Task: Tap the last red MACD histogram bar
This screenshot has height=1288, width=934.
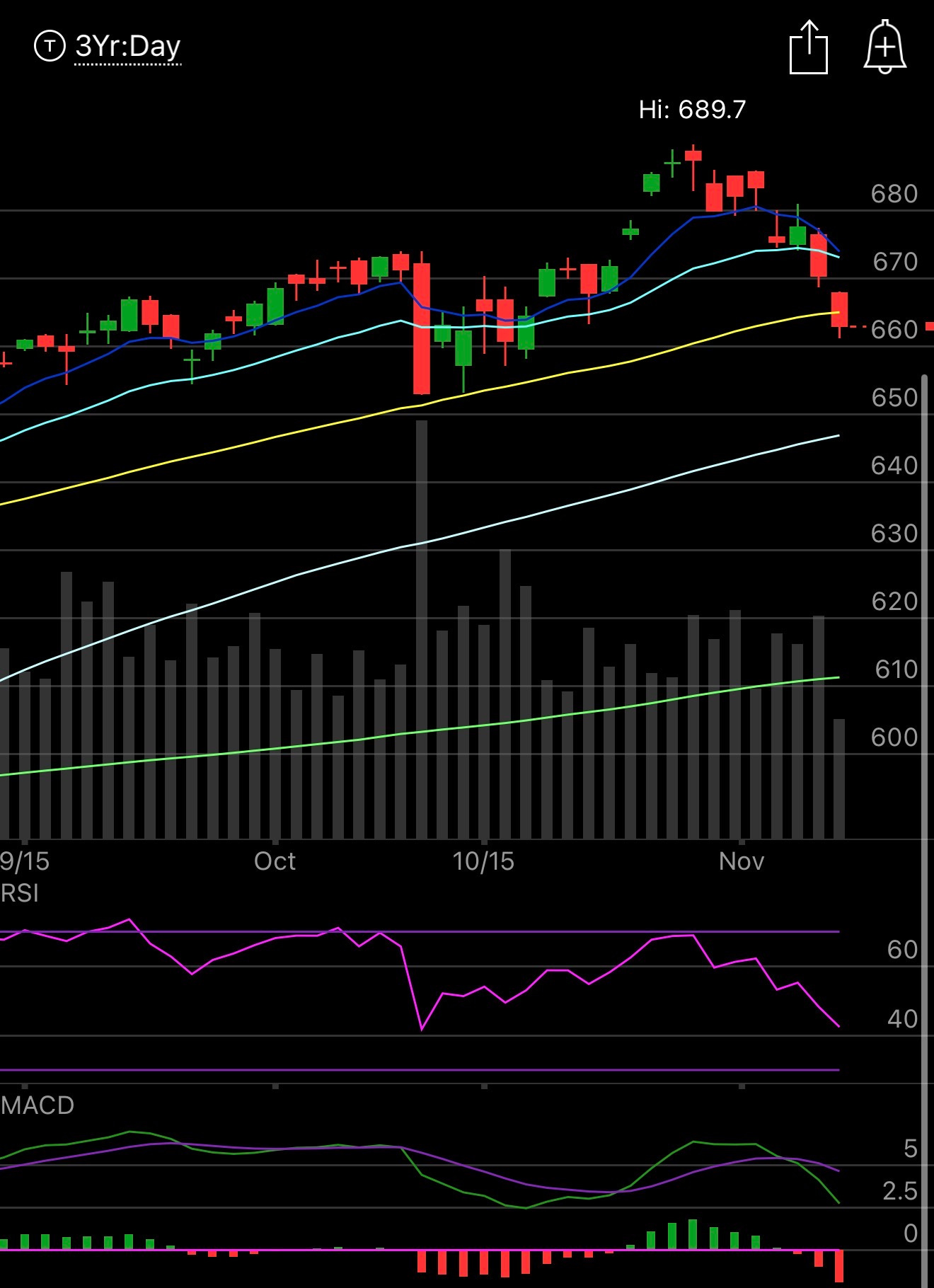Action: click(839, 1265)
